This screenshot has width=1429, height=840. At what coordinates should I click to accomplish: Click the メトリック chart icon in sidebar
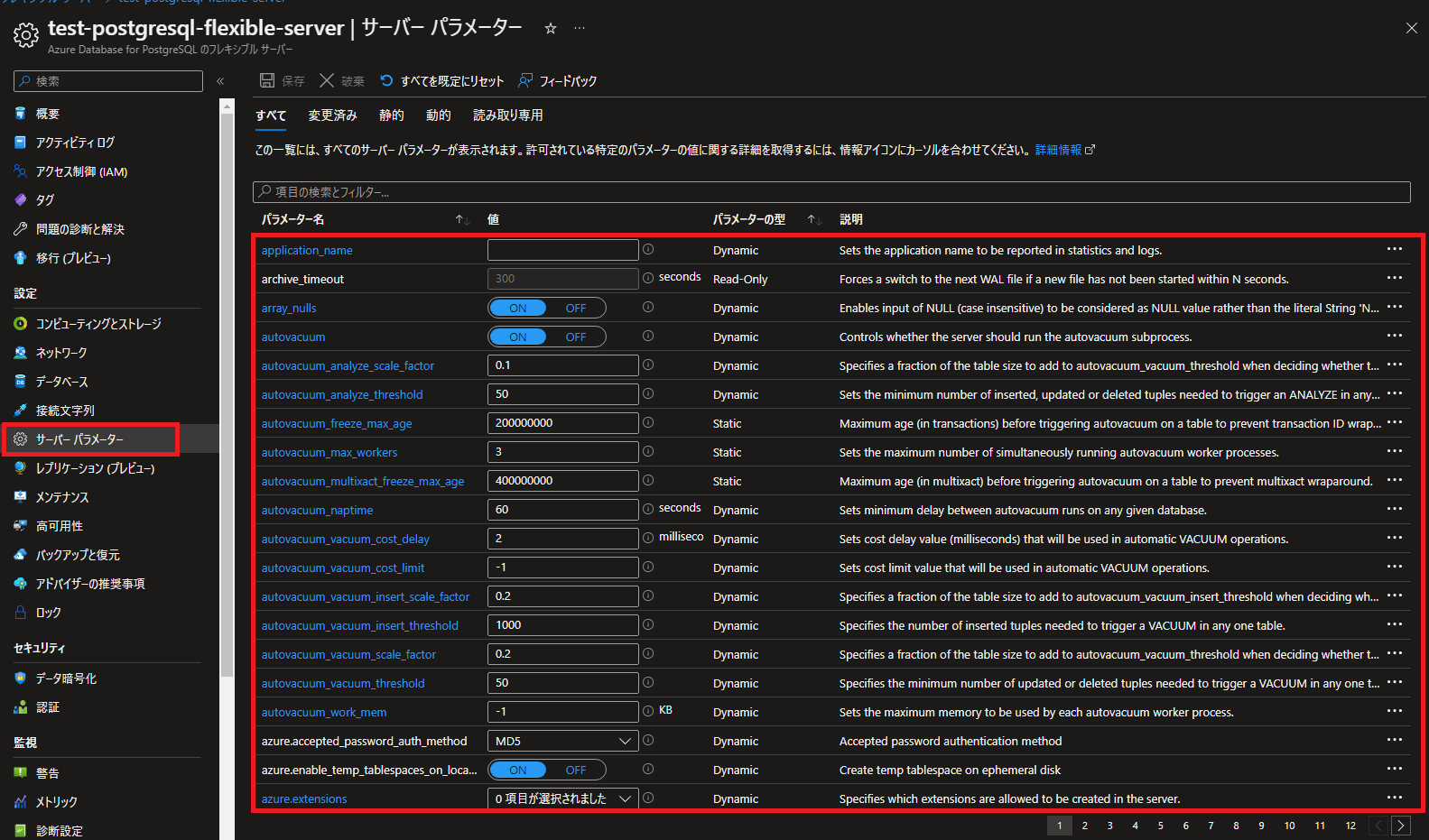click(21, 802)
